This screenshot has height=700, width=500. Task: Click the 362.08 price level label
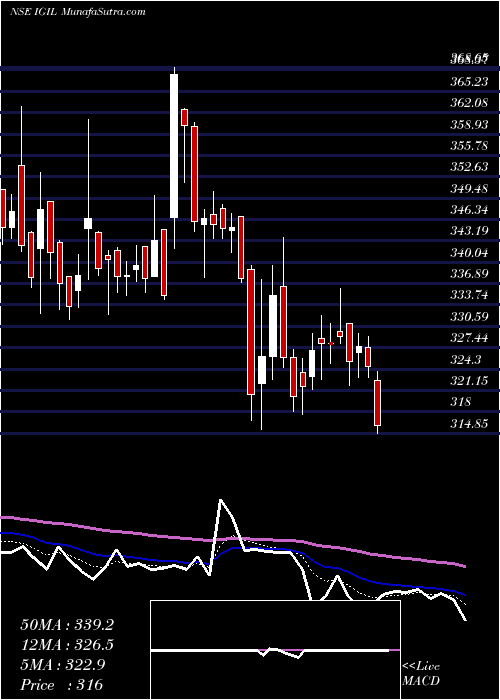coord(469,104)
